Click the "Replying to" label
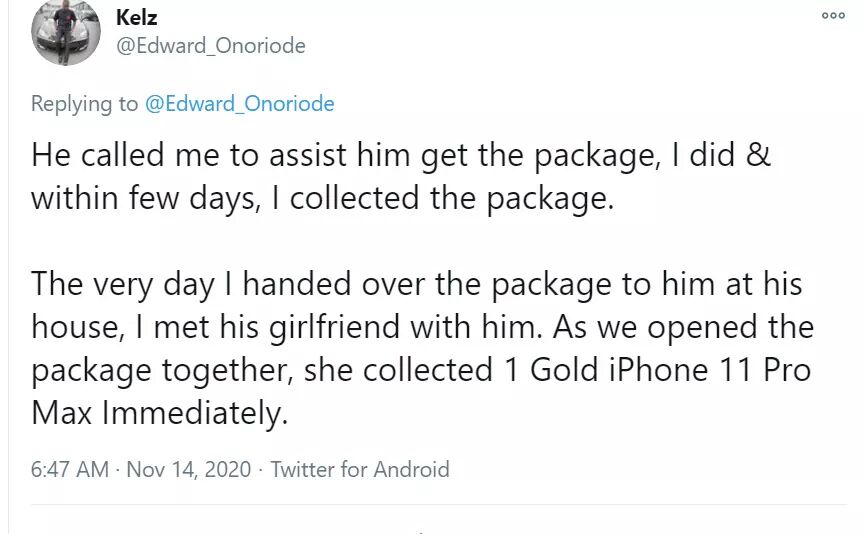863x534 pixels. 85,104
